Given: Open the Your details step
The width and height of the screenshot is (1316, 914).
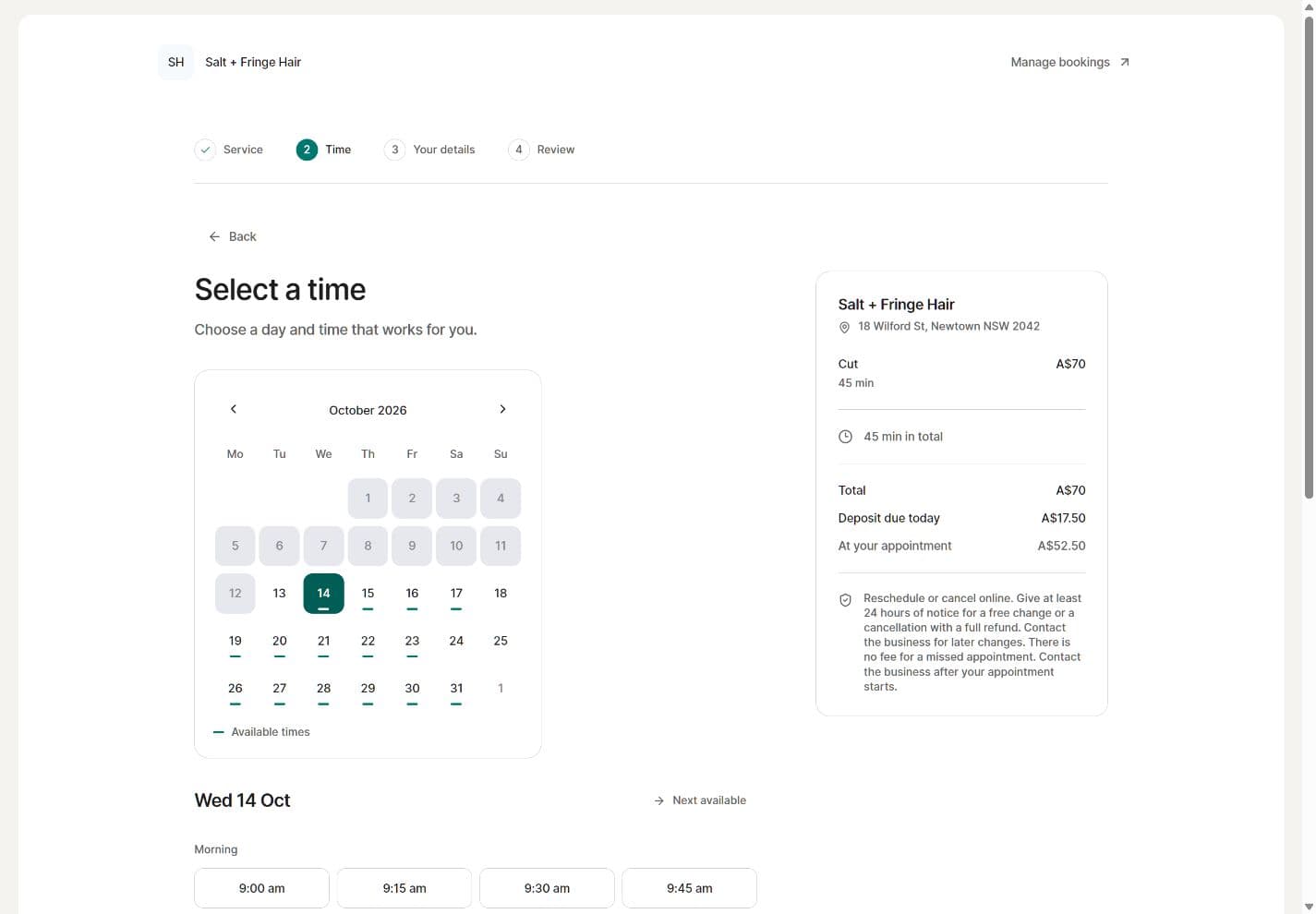Looking at the screenshot, I should point(429,150).
